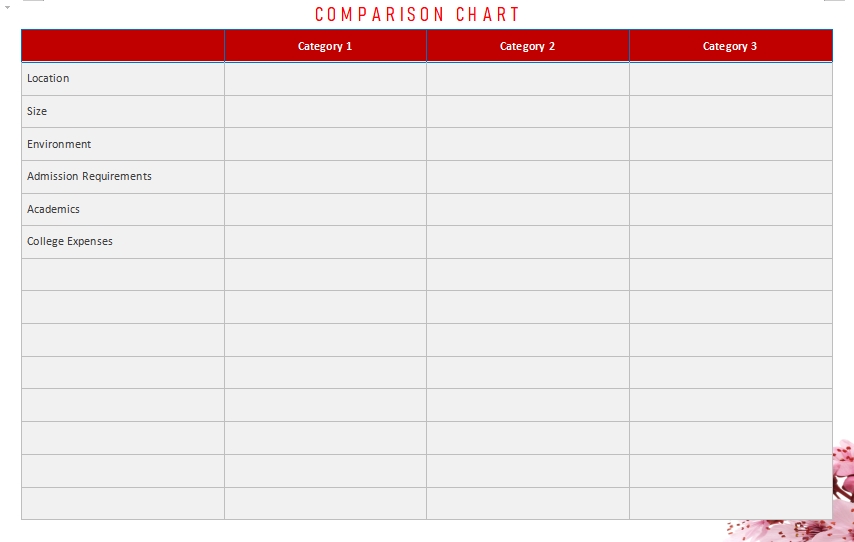This screenshot has width=854, height=542.
Task: Select the Academics cell under Category 2
Action: point(527,209)
